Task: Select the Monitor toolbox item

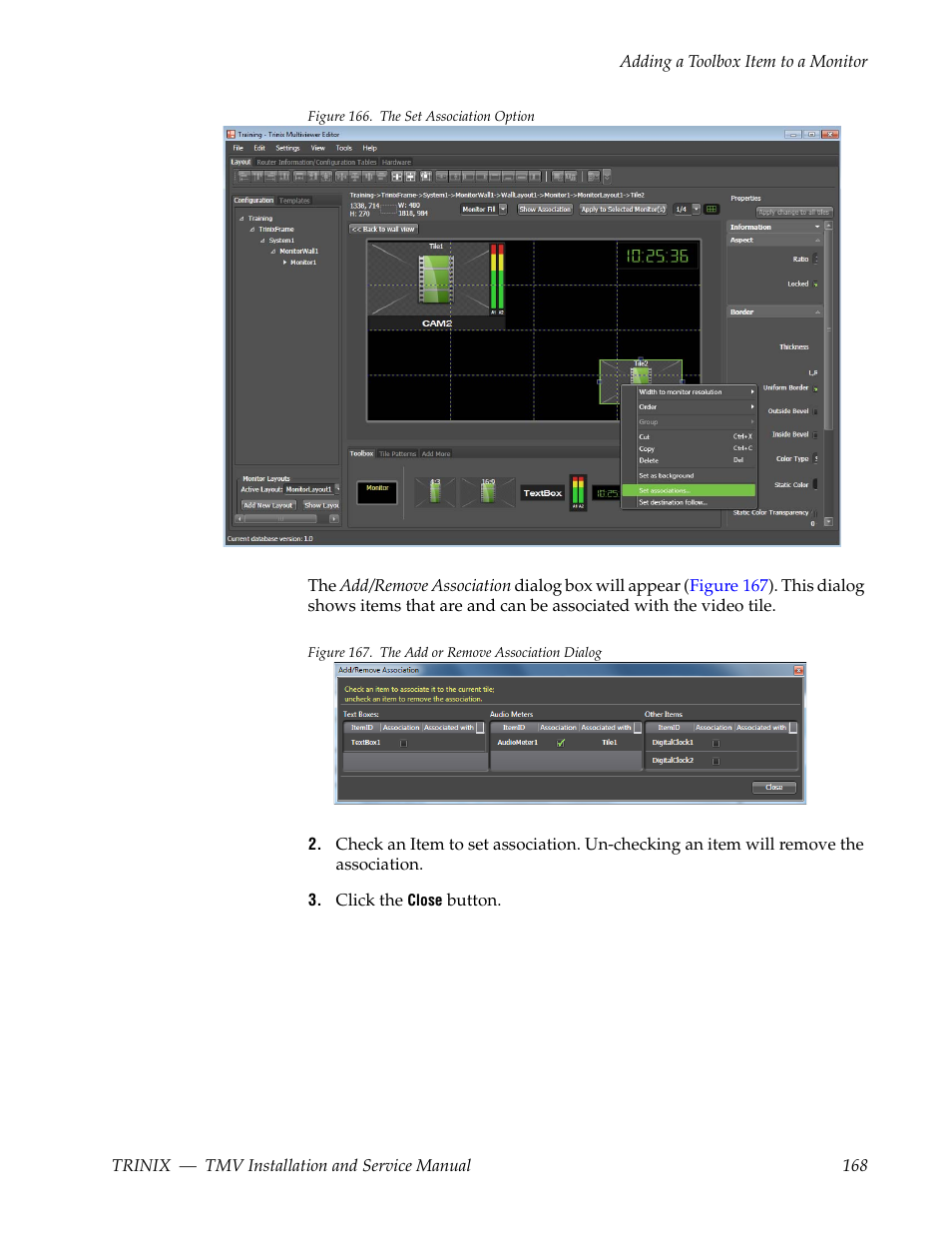Action: click(377, 491)
